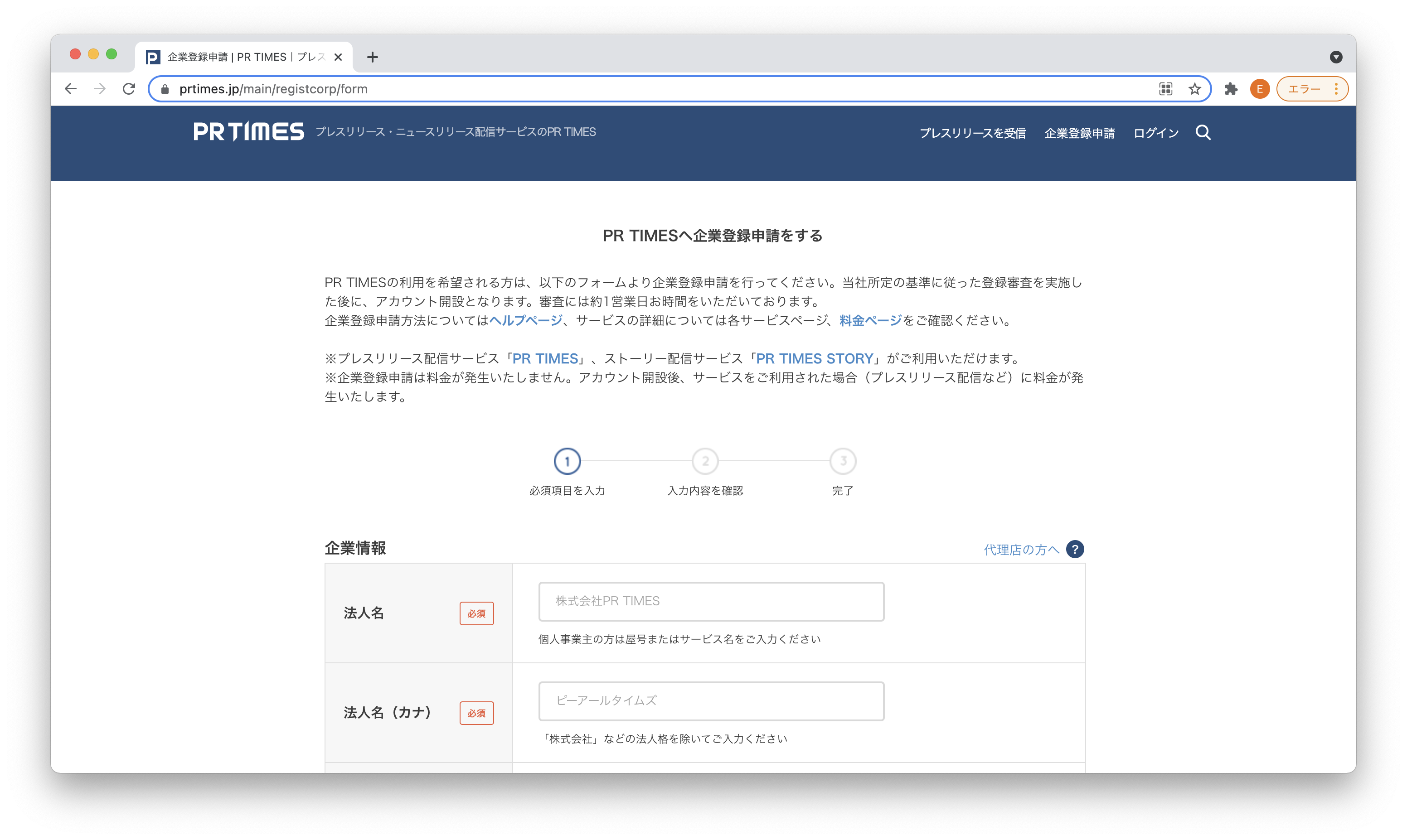Click the 法人名（カナ） input field

point(711,701)
